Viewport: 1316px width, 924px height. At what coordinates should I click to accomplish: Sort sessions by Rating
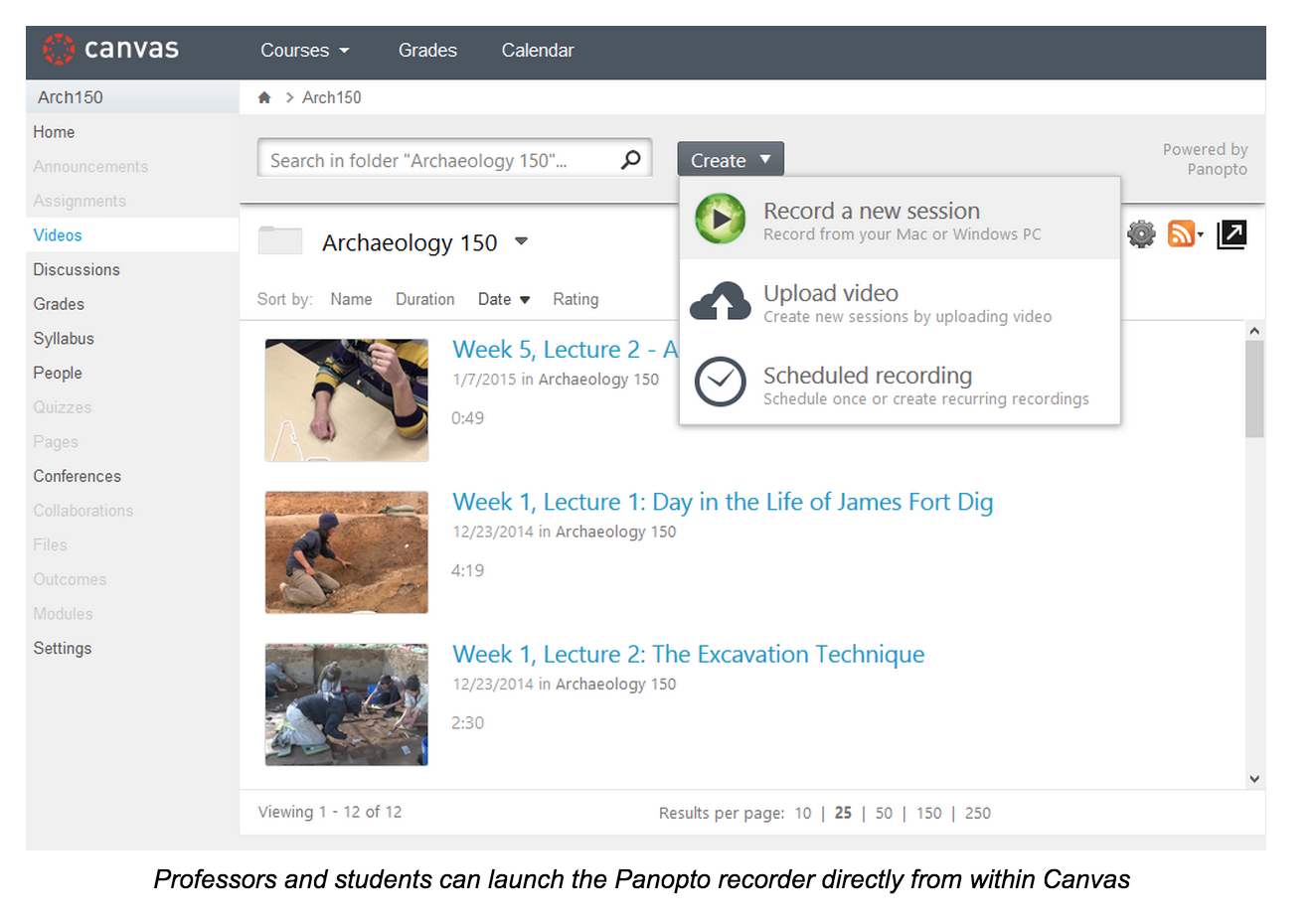pyautogui.click(x=576, y=299)
